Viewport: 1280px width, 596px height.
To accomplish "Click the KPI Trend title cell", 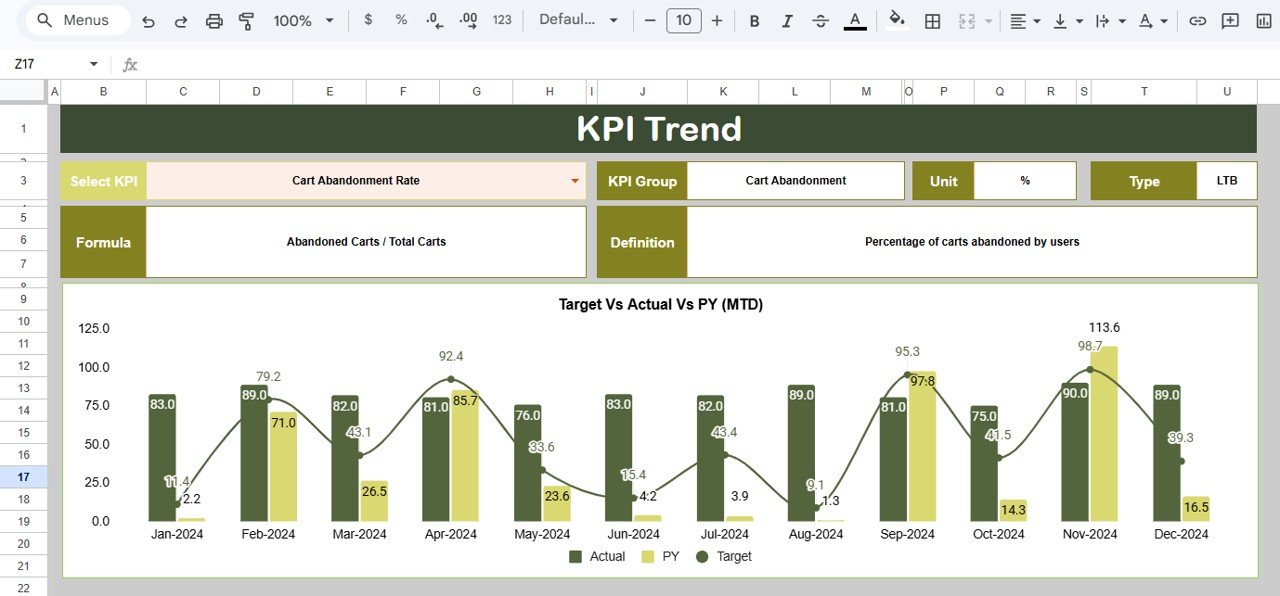I will click(658, 129).
